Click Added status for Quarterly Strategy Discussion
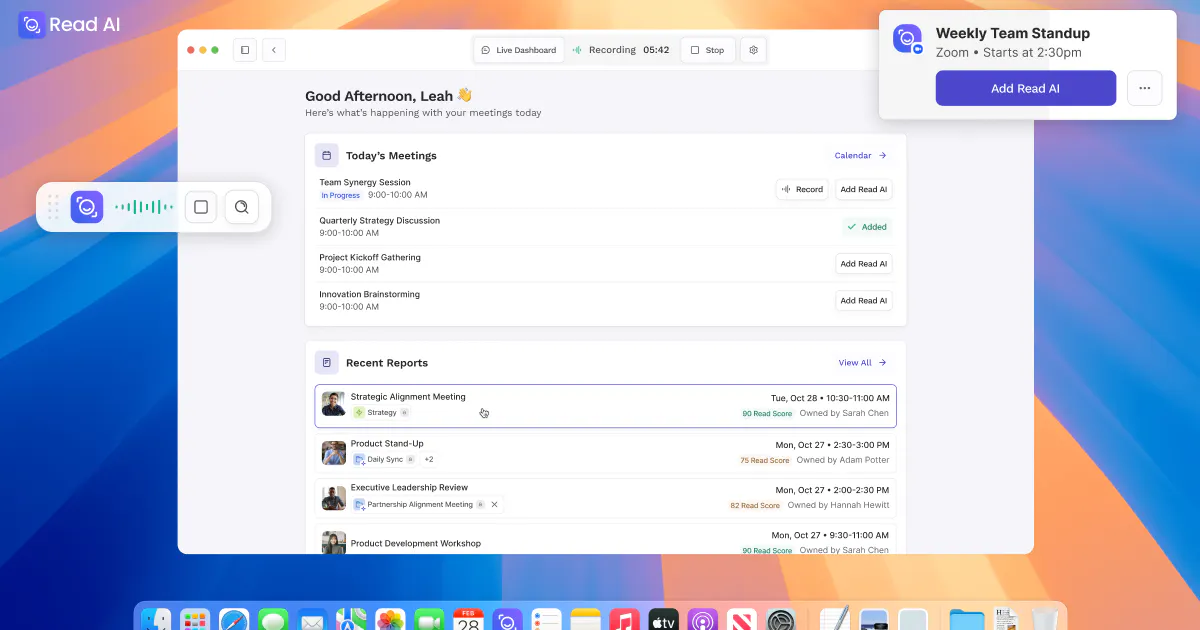 (x=867, y=227)
